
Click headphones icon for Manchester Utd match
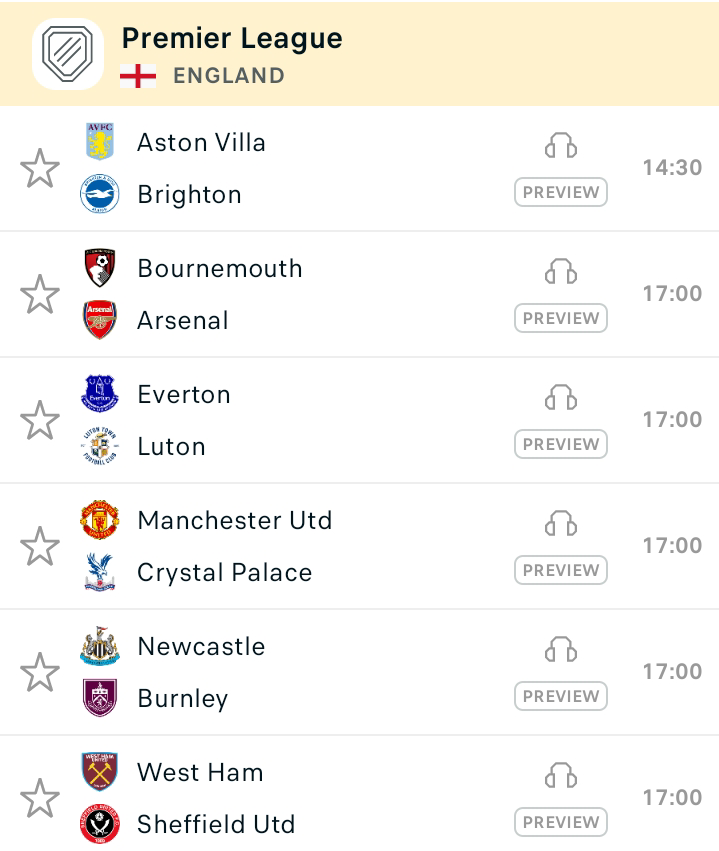561,523
